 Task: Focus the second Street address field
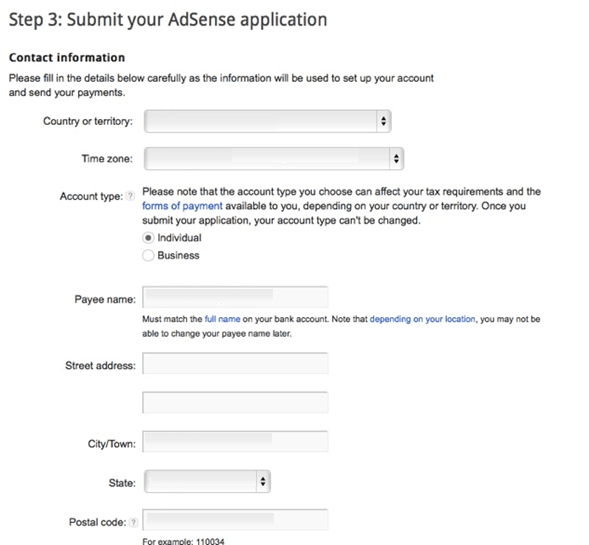pos(235,402)
